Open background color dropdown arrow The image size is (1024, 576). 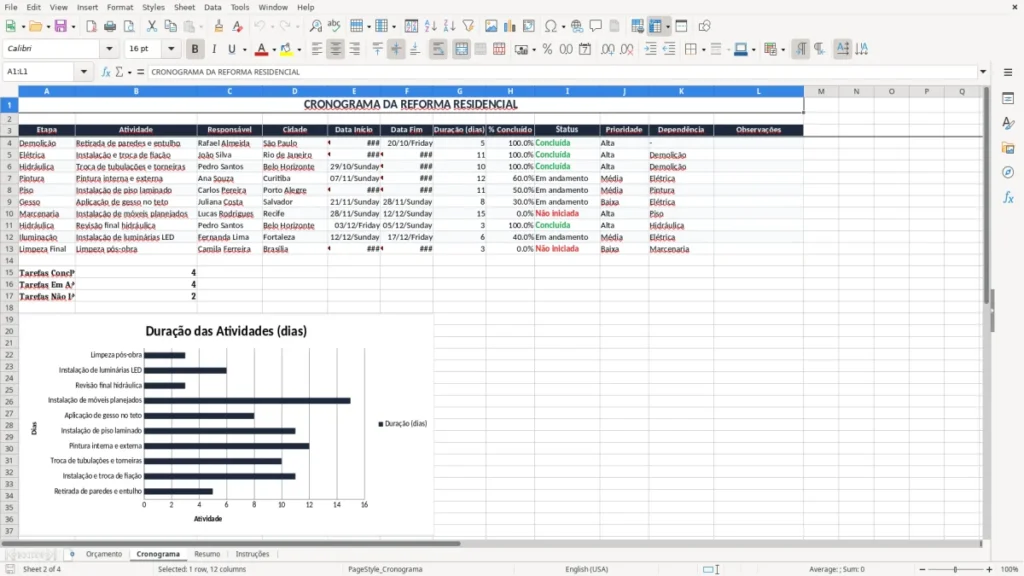point(299,50)
